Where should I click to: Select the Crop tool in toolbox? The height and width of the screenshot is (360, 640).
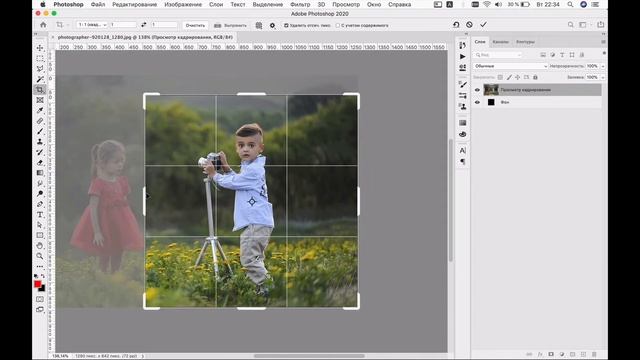coord(40,89)
